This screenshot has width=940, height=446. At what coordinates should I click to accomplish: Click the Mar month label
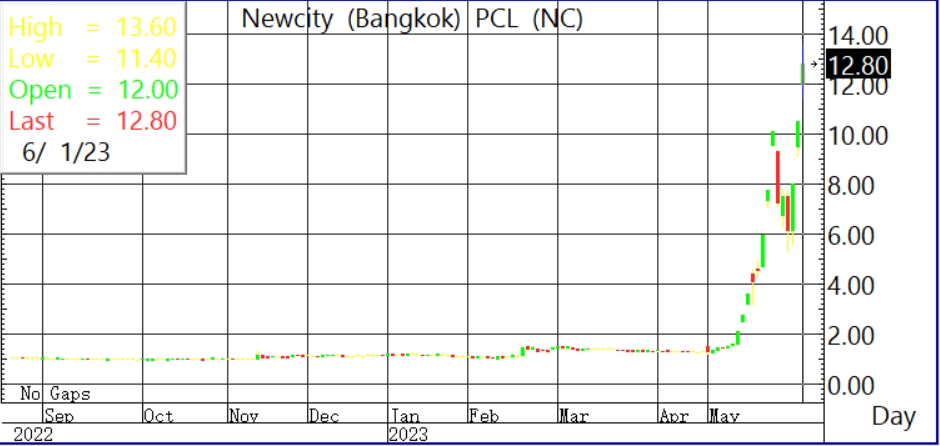coord(574,415)
